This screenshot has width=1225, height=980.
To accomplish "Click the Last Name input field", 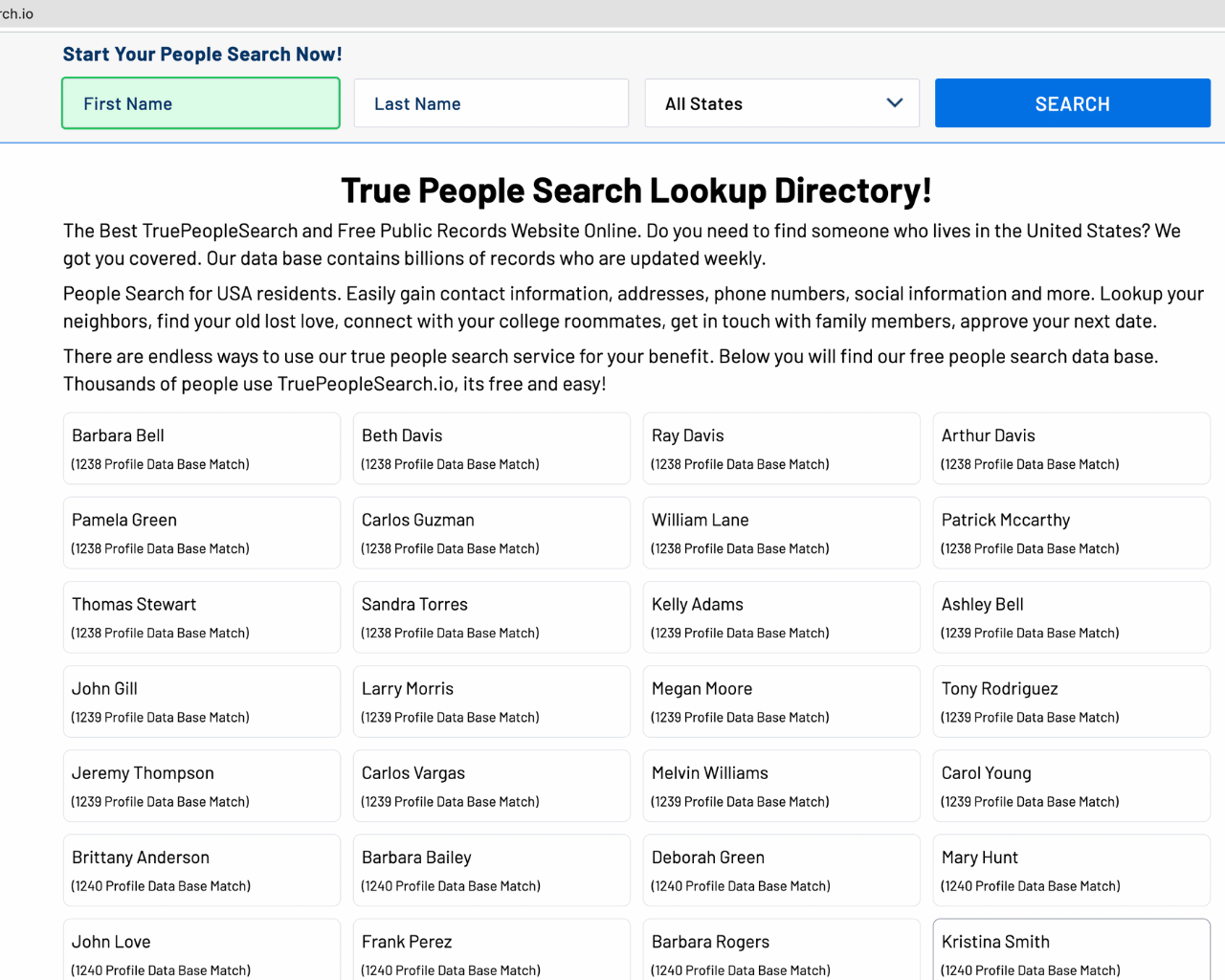I will [491, 102].
